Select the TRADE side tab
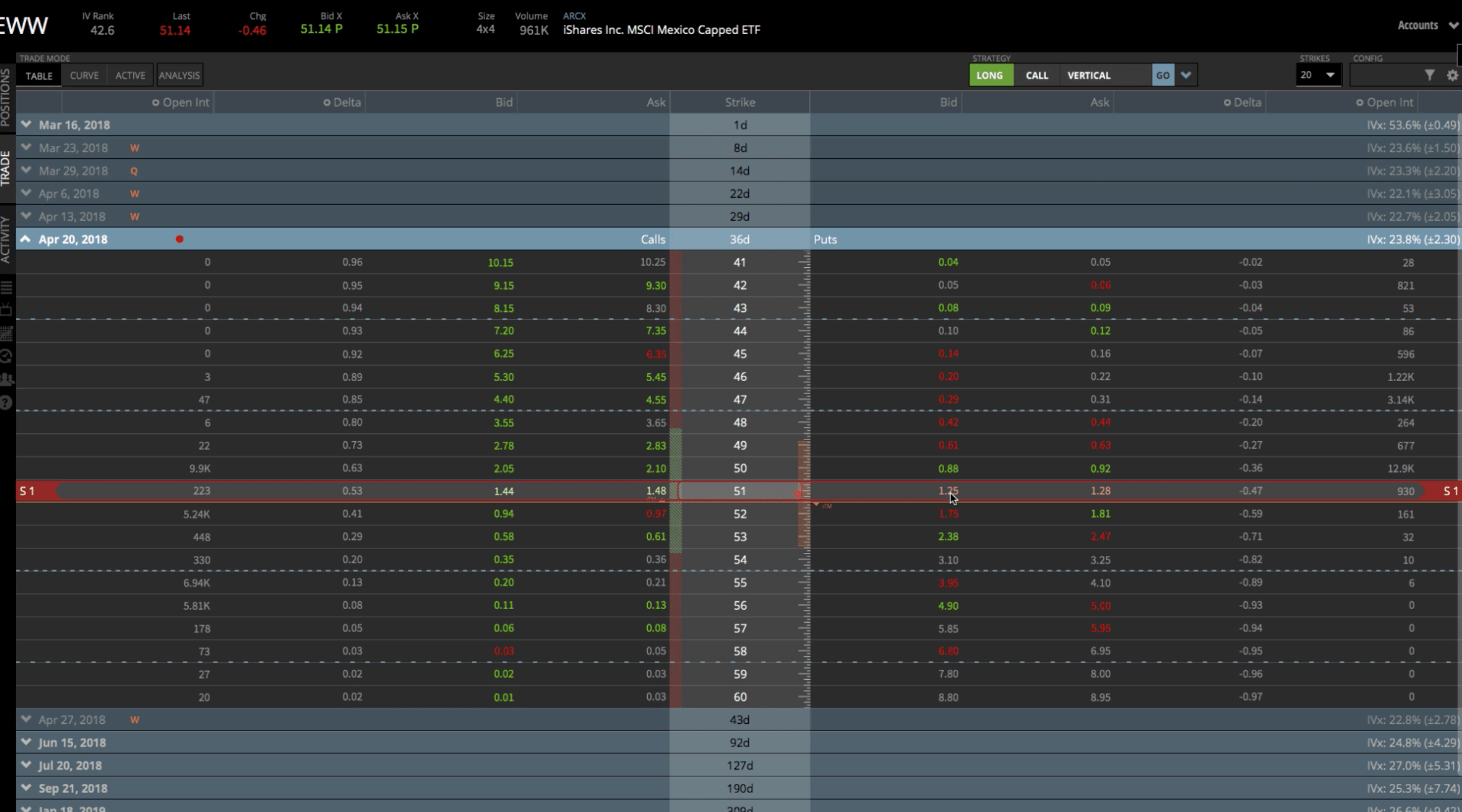This screenshot has width=1462, height=812. click(x=6, y=168)
